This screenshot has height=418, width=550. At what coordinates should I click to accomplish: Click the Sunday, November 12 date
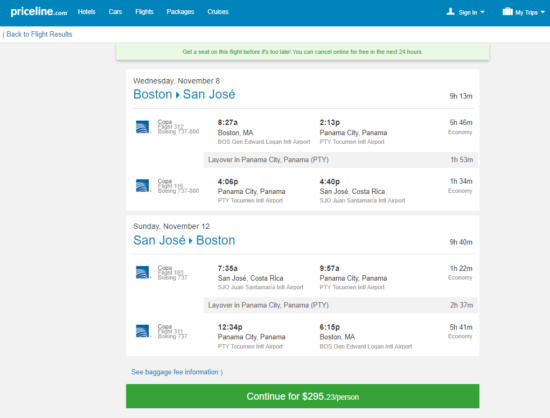point(171,227)
